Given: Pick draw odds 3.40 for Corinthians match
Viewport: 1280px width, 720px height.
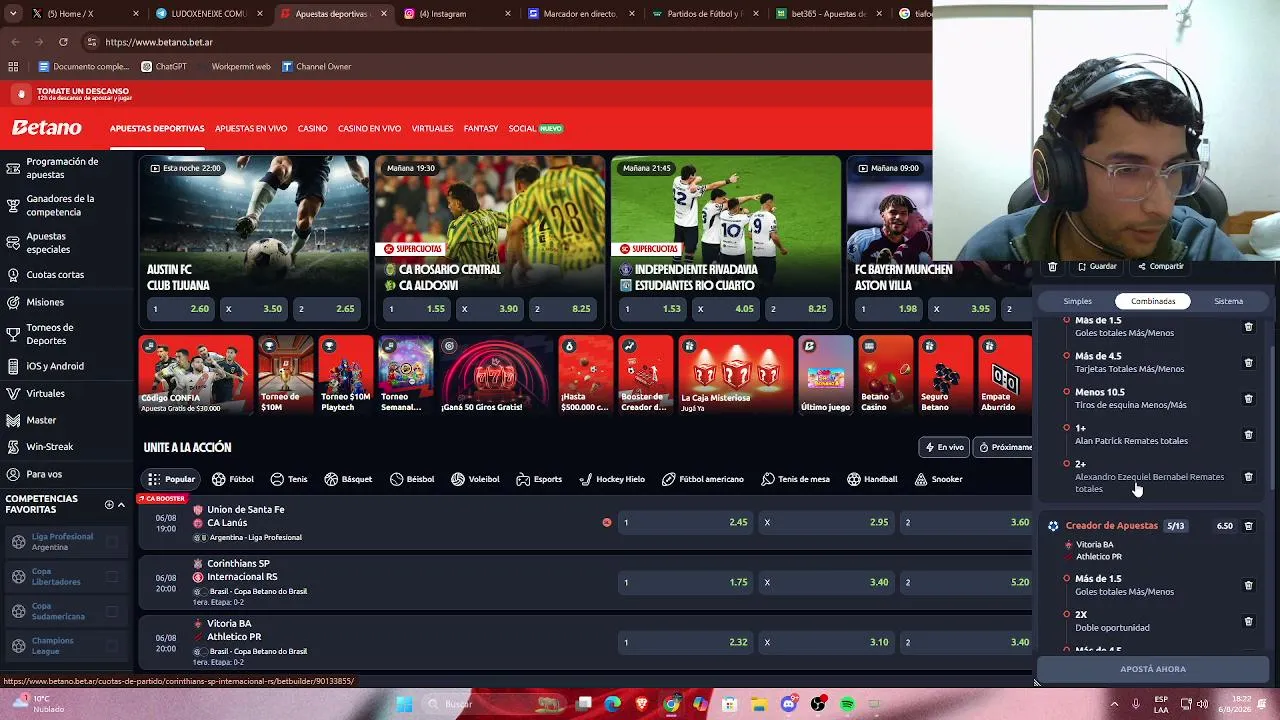Looking at the screenshot, I should point(825,582).
